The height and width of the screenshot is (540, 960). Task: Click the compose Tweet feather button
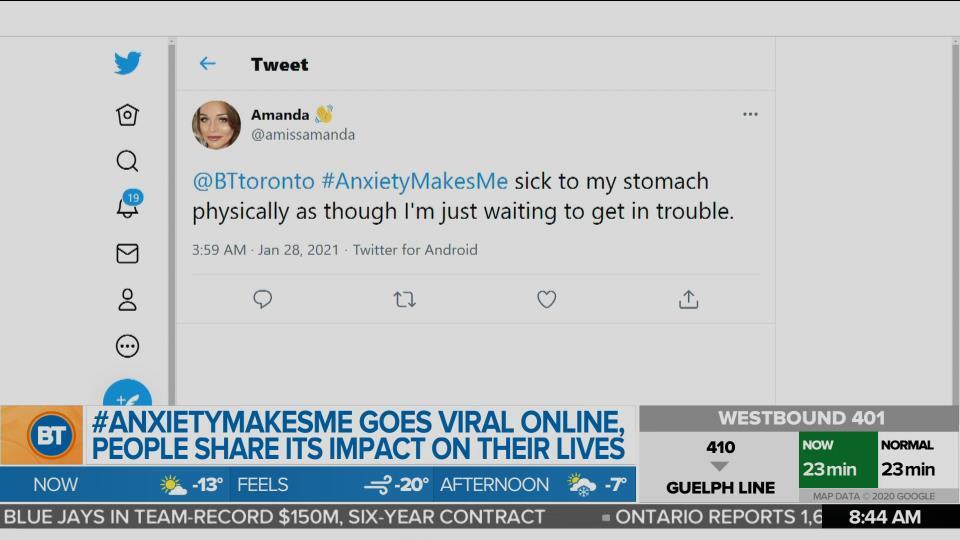click(127, 393)
